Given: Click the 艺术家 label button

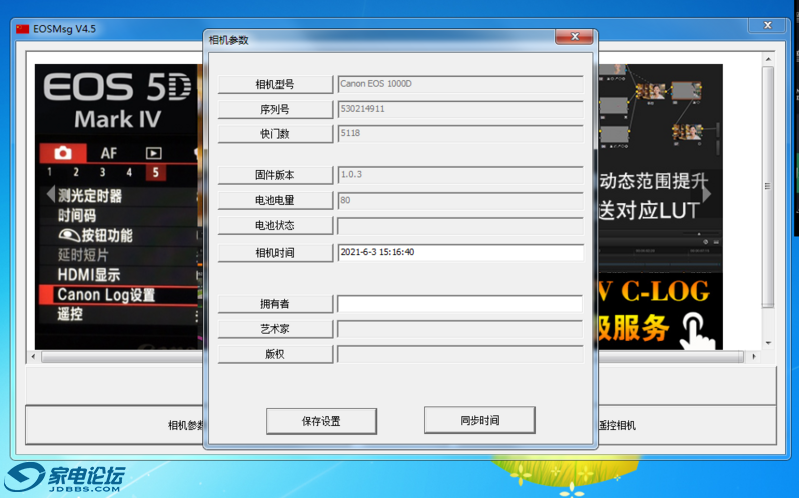Looking at the screenshot, I should pyautogui.click(x=275, y=329).
